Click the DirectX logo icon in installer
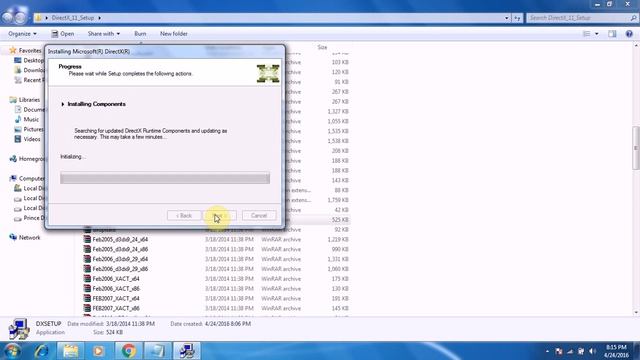The width and height of the screenshot is (640, 360). point(268,73)
